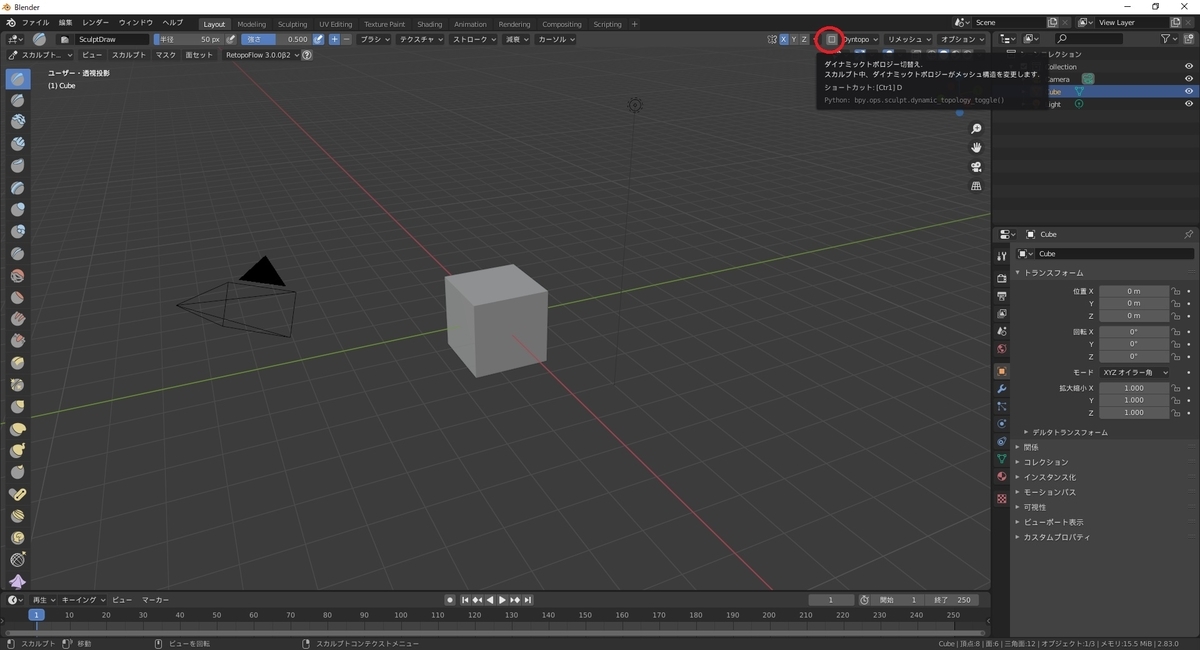Open the オプション dropdown
The width and height of the screenshot is (1200, 650).
tap(962, 39)
